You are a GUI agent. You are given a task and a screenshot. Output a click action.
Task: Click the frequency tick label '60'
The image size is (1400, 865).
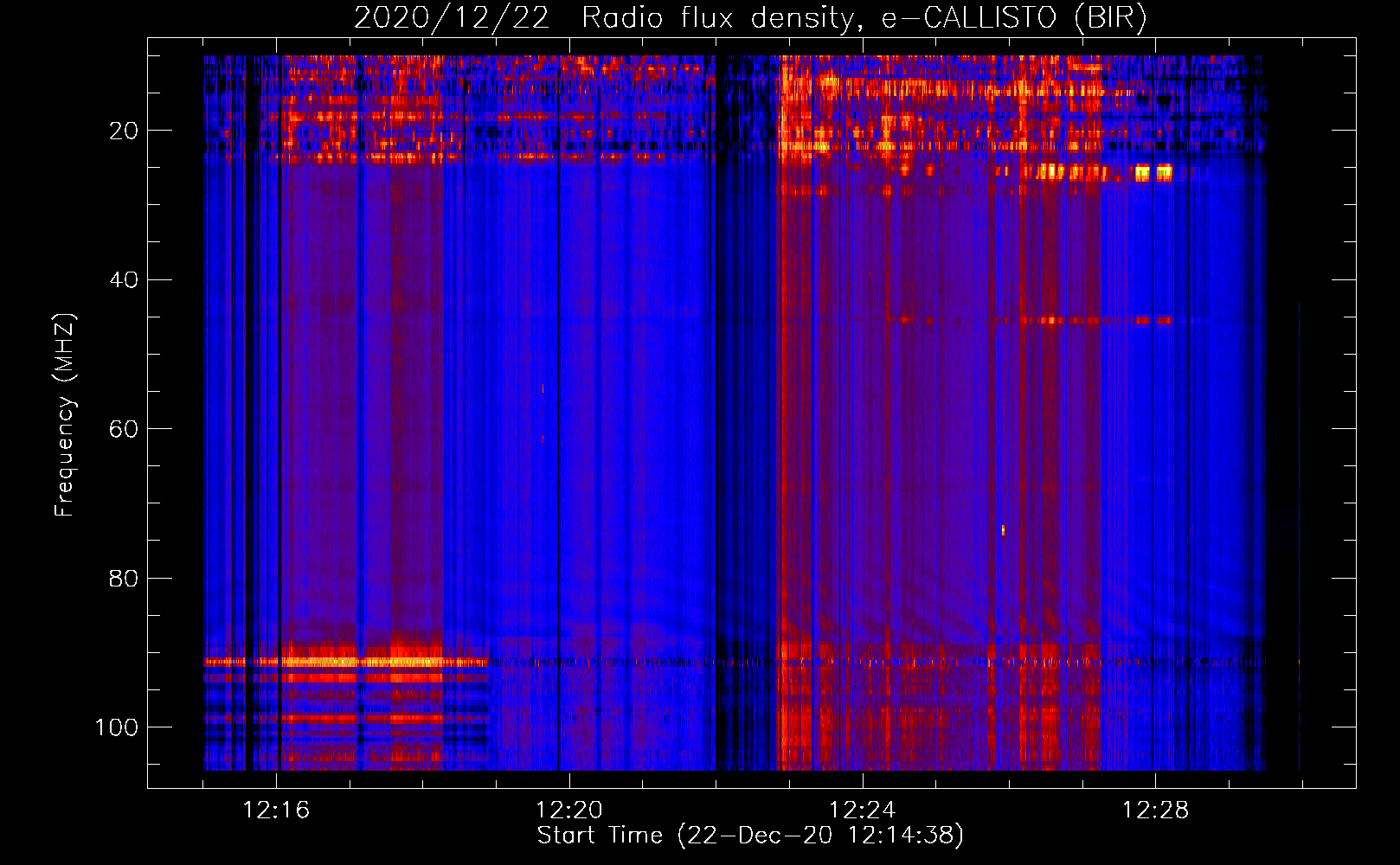[123, 429]
